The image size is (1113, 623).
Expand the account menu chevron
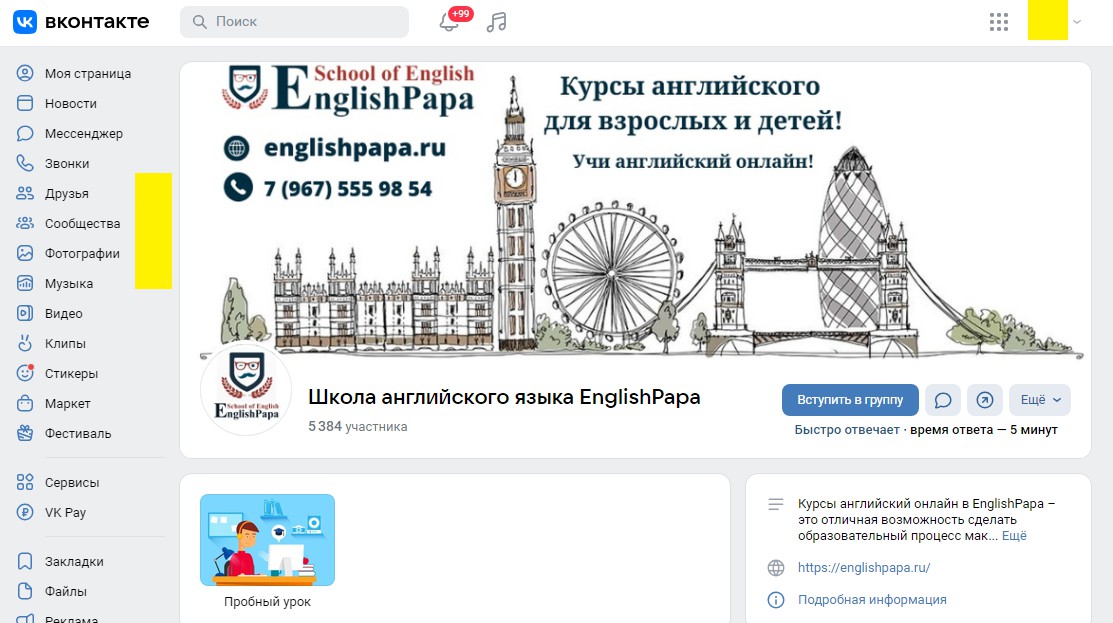click(x=1077, y=22)
